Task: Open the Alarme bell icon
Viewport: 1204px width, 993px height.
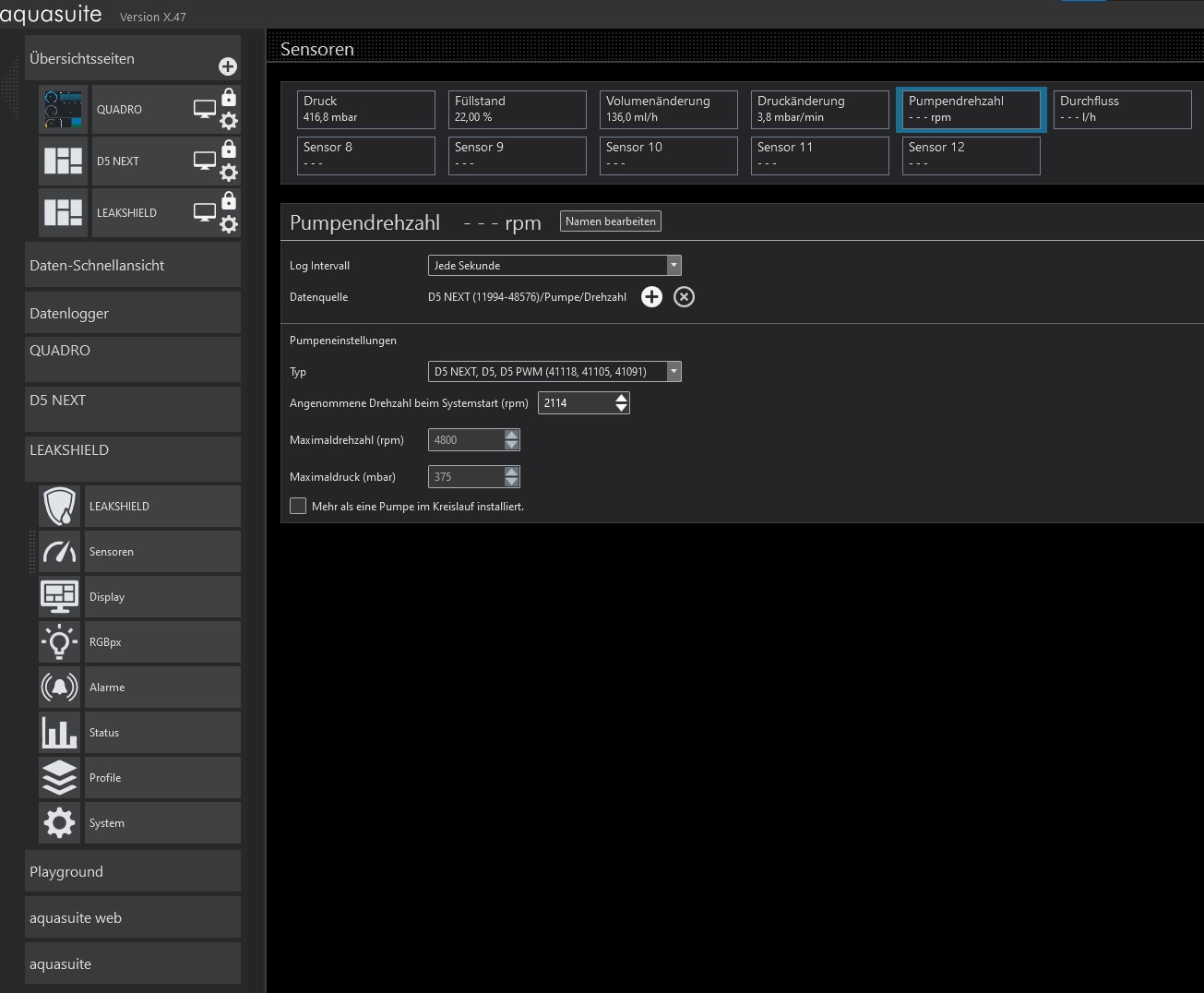Action: 59,687
